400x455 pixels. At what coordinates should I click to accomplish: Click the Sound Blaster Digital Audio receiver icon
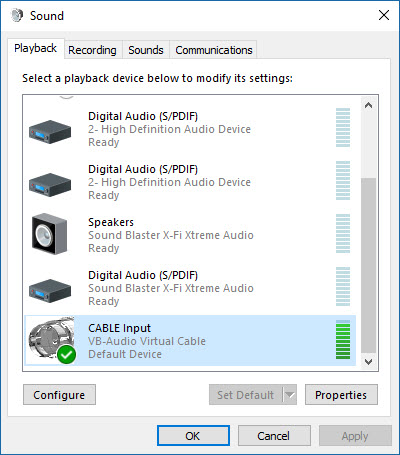tap(50, 291)
